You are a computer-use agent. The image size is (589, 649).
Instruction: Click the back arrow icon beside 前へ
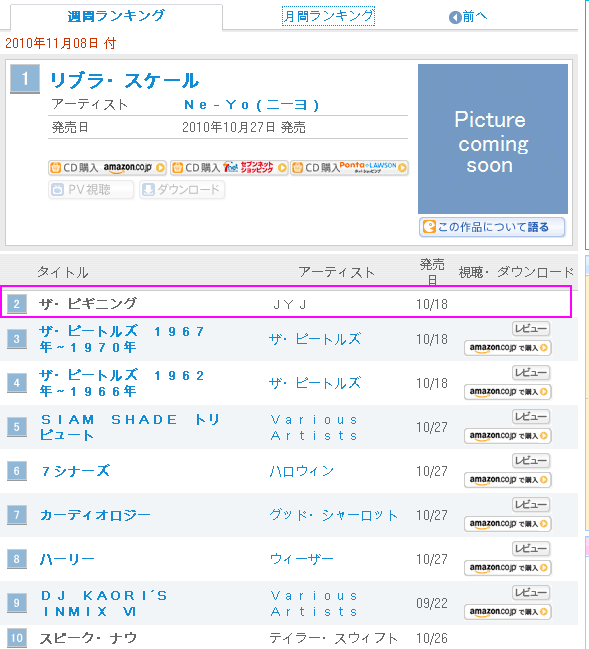(x=455, y=17)
